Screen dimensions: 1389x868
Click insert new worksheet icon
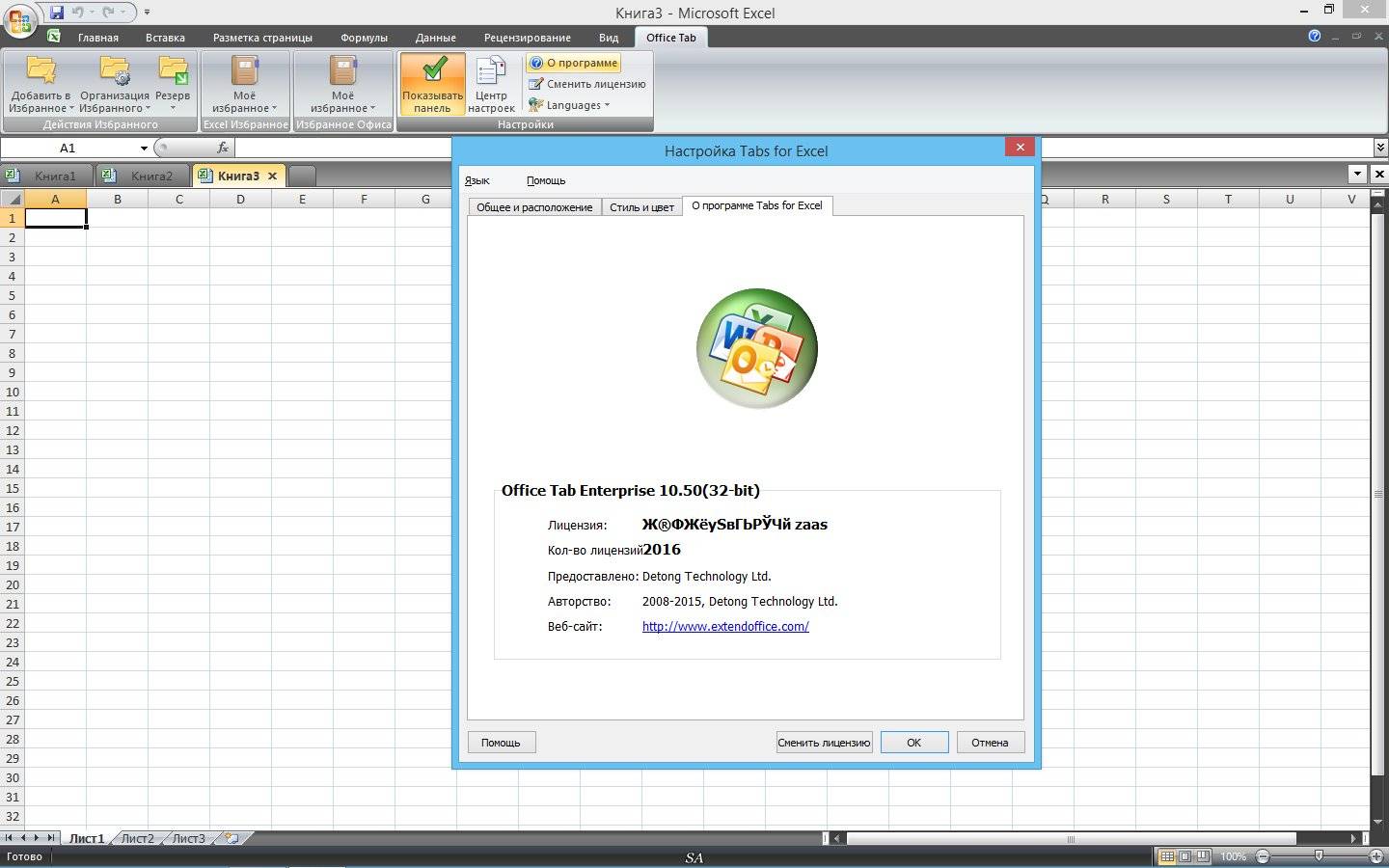pyautogui.click(x=231, y=838)
